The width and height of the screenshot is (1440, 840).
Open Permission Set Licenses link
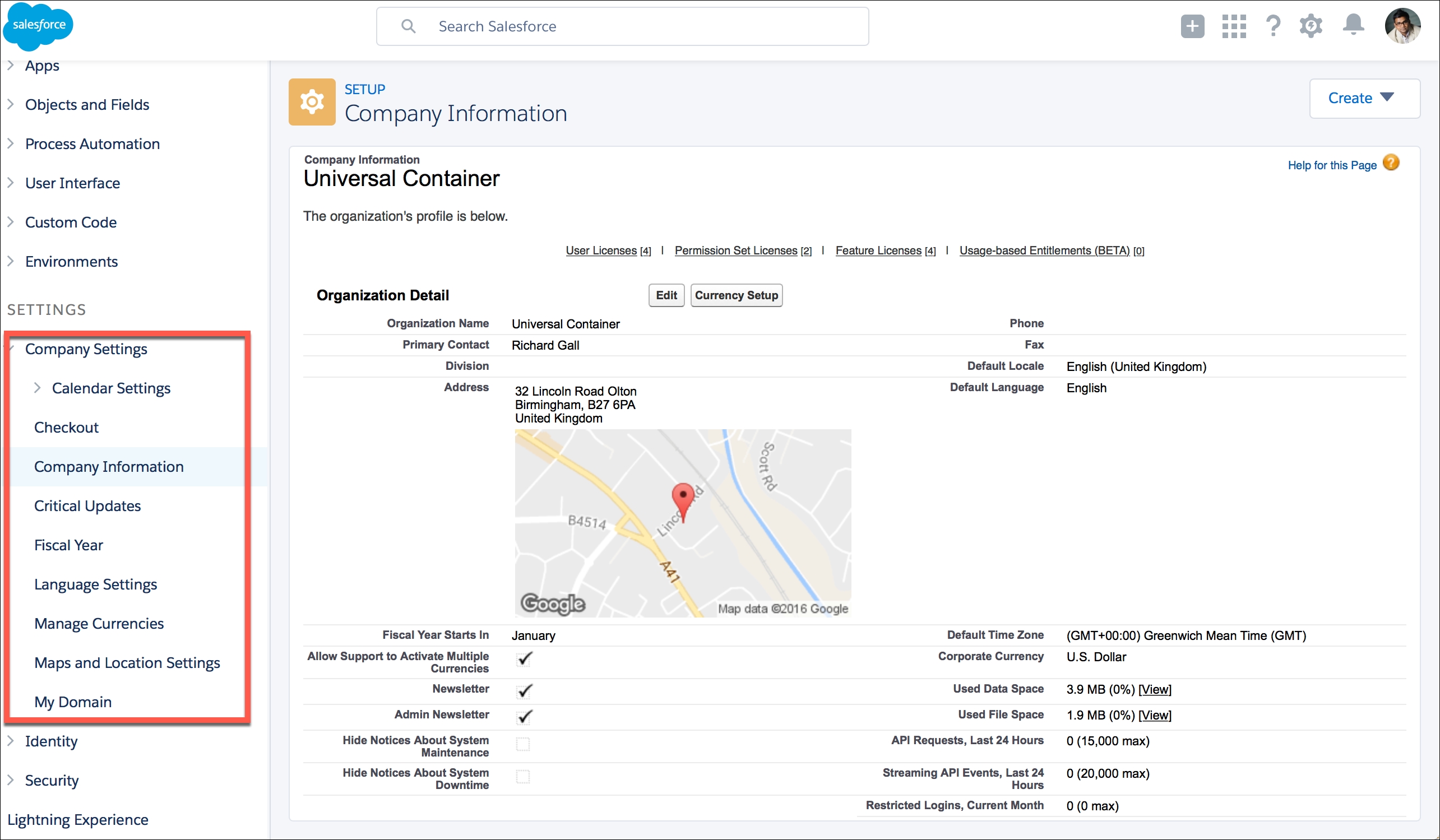click(735, 250)
